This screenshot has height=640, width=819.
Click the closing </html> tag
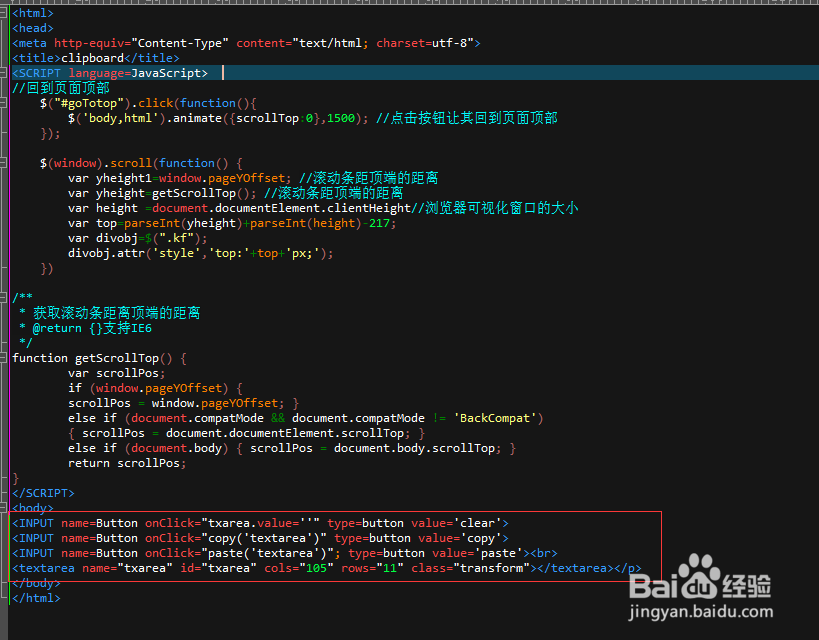tap(37, 598)
